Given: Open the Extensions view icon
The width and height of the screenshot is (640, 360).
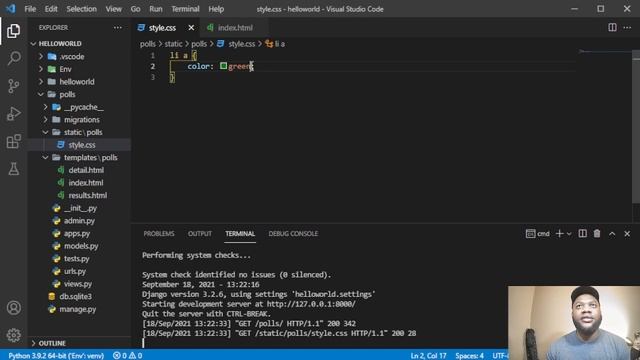Looking at the screenshot, I should (x=13, y=142).
